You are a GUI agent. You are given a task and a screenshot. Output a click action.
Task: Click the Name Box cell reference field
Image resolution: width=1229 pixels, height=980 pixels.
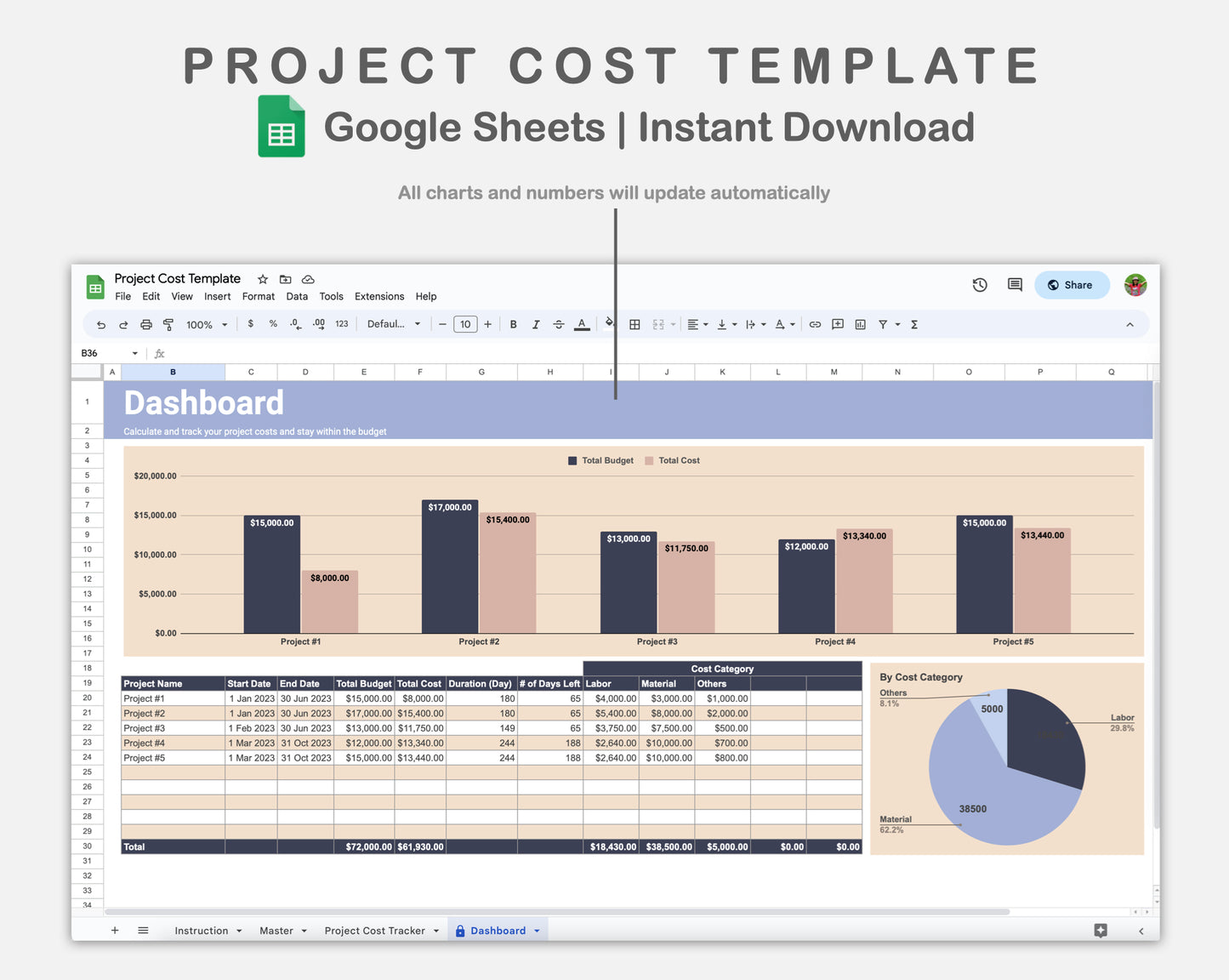coord(102,353)
